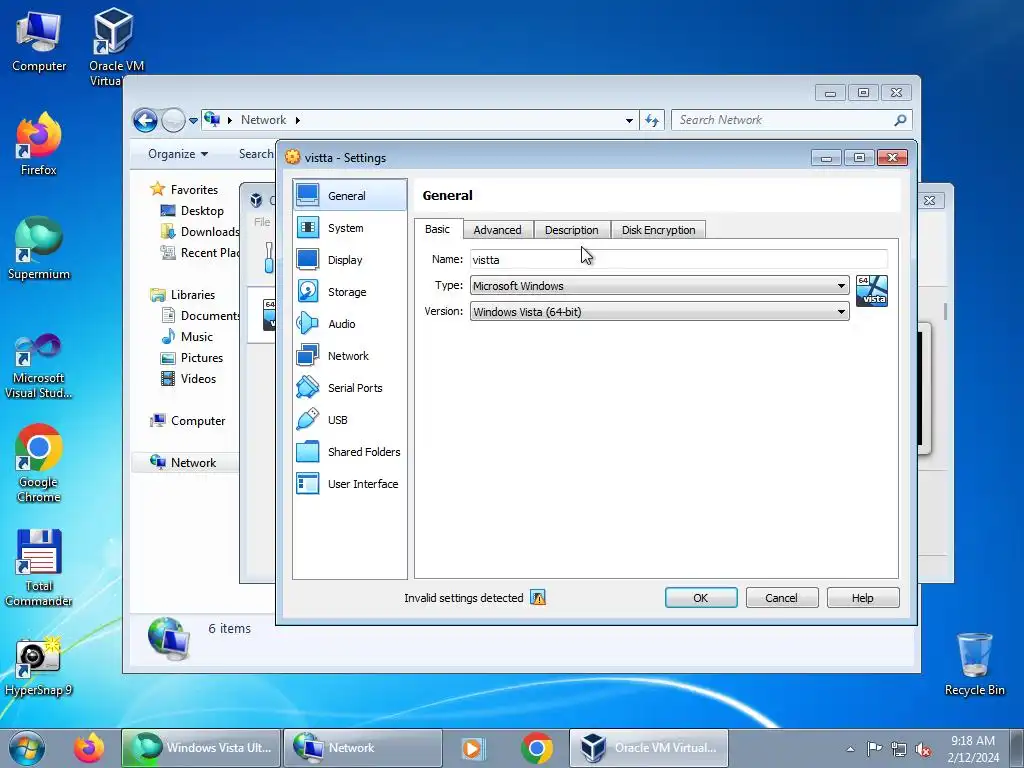This screenshot has height=768, width=1024.
Task: Open media player icon in taskbar
Action: point(472,748)
